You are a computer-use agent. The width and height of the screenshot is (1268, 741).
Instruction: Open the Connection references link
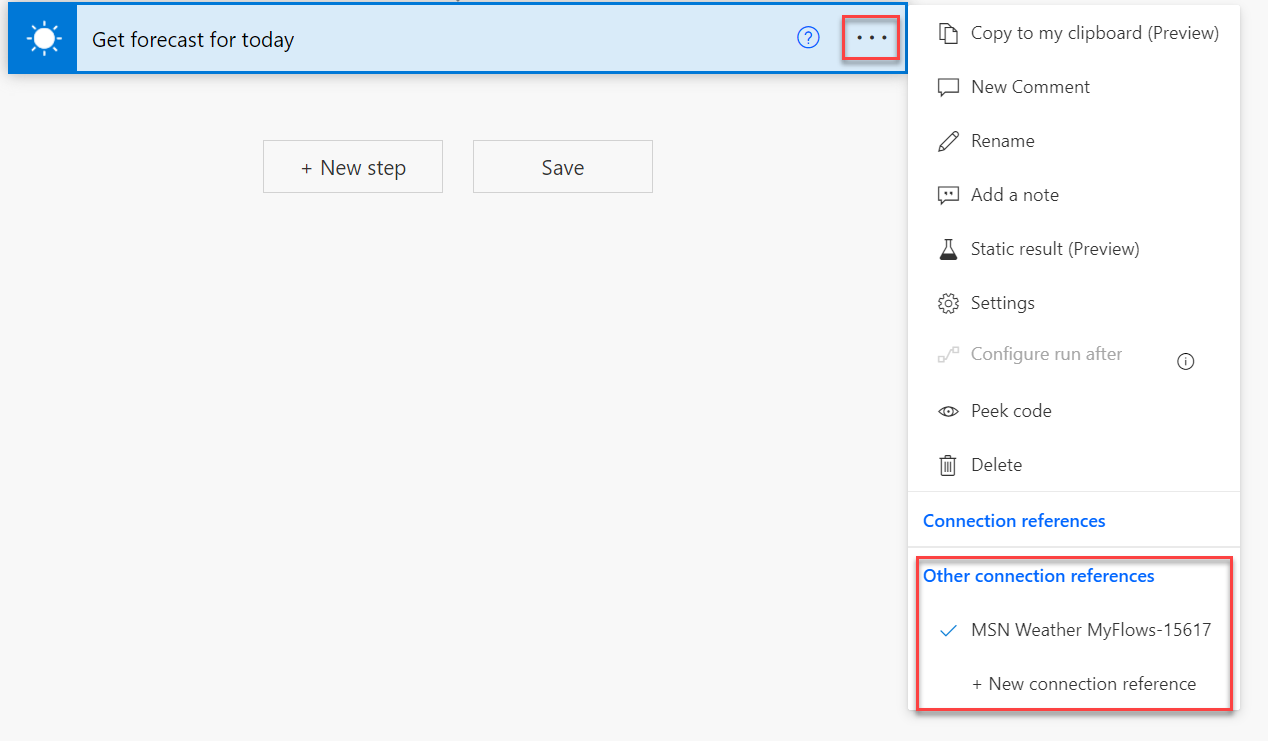[x=1013, y=520]
